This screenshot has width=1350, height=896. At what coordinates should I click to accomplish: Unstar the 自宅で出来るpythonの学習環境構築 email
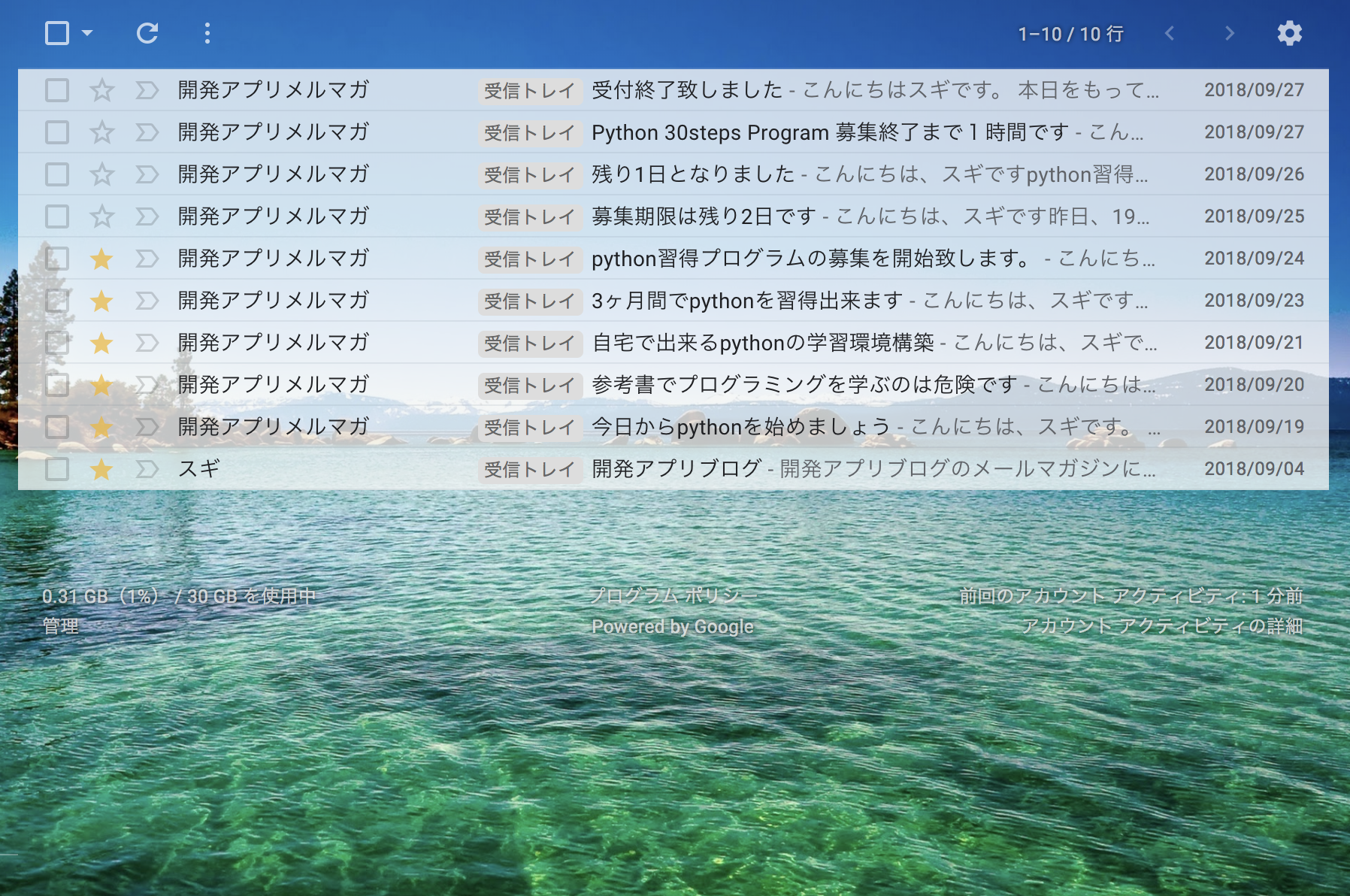(101, 343)
